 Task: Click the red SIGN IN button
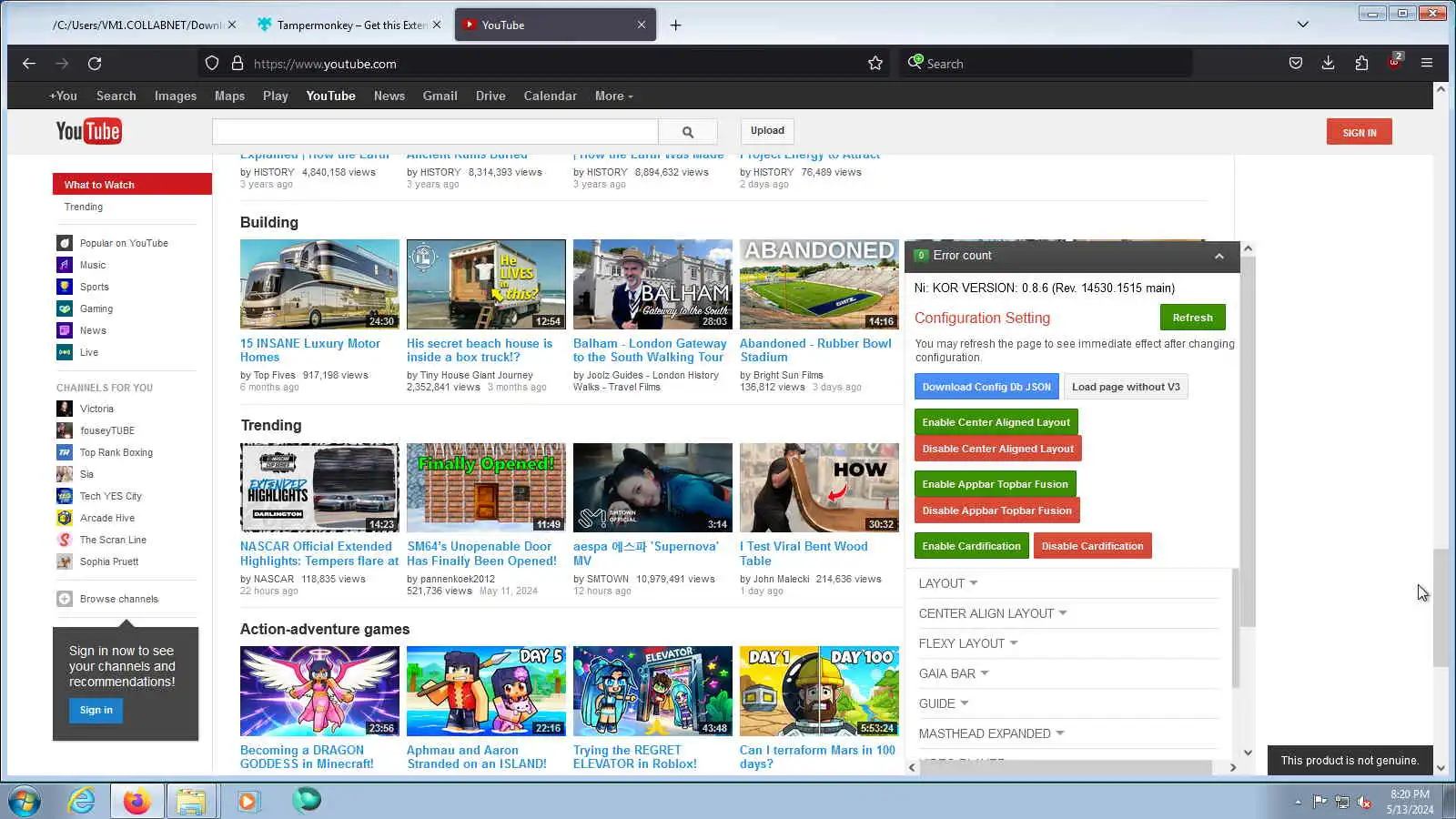(x=1359, y=132)
